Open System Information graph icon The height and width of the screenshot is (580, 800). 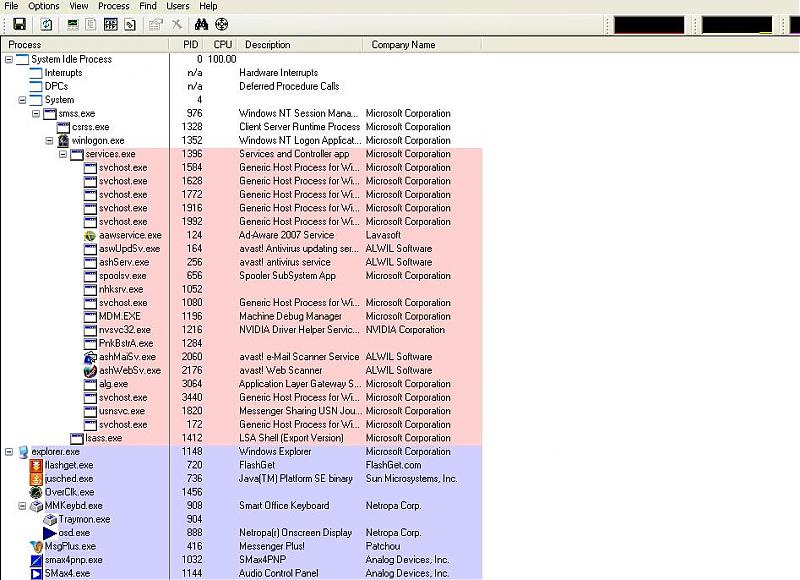(x=73, y=24)
